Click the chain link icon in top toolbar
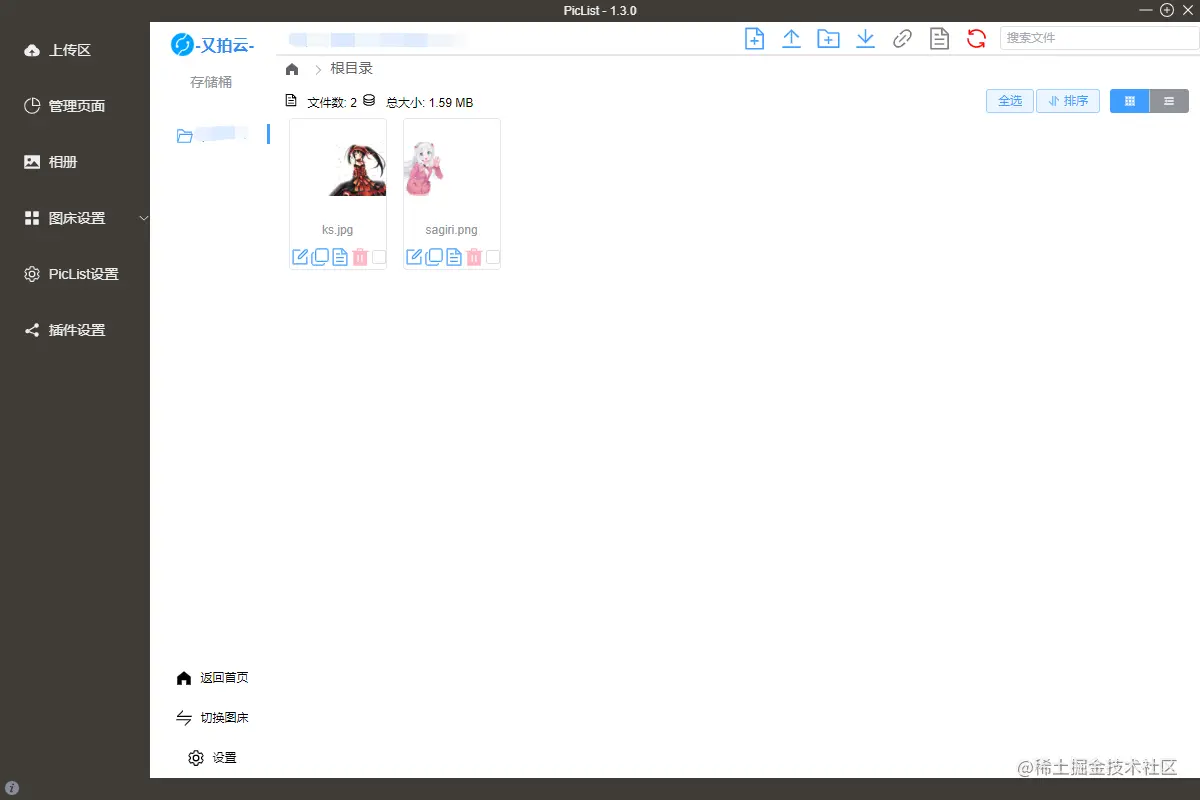 click(x=902, y=39)
